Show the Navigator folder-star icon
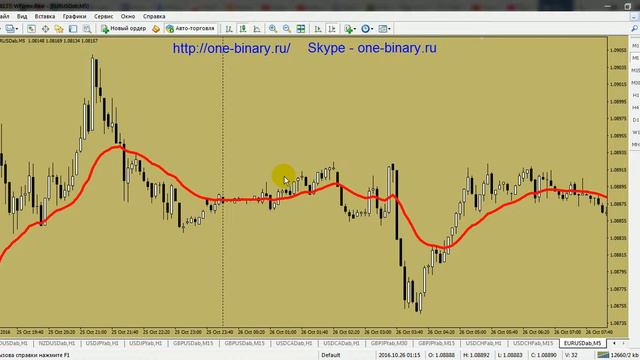Image resolution: width=640 pixels, height=360 pixels. [59, 29]
